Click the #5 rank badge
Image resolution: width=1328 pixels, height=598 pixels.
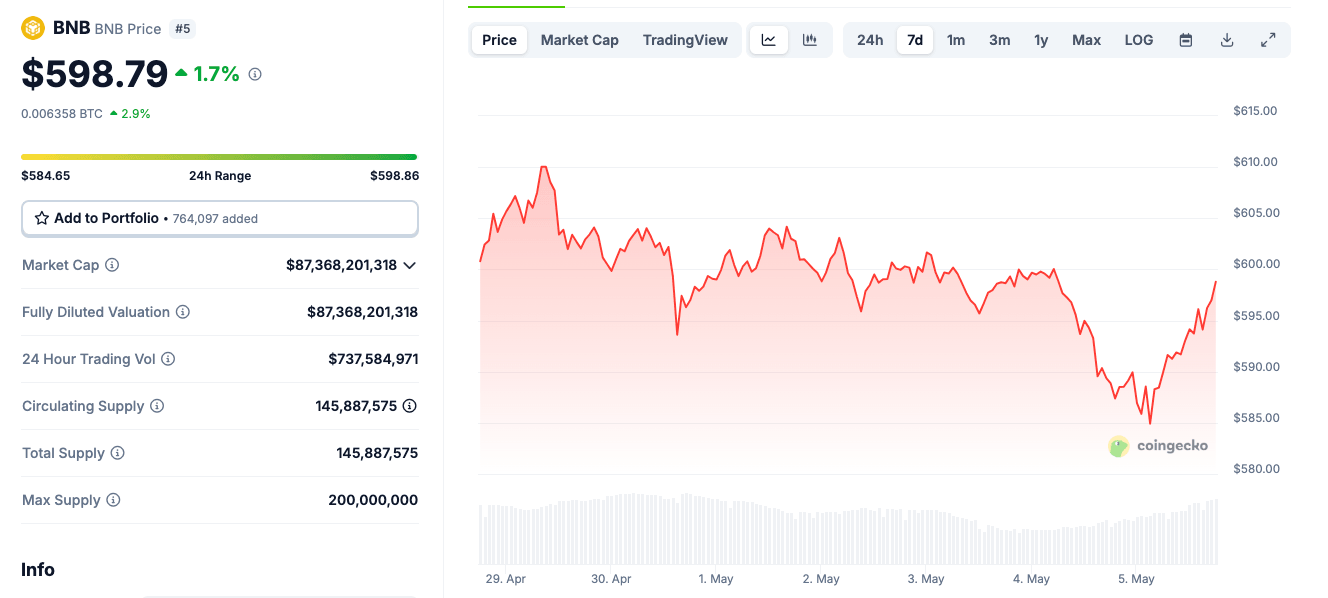(183, 29)
